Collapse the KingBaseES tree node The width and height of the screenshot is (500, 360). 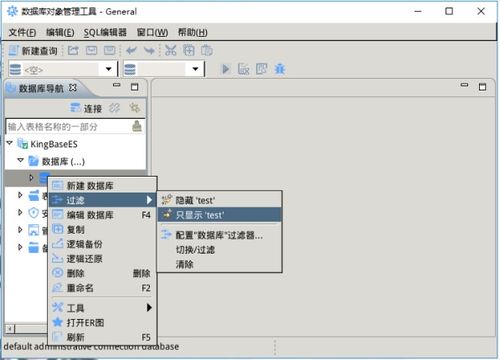tap(10, 143)
